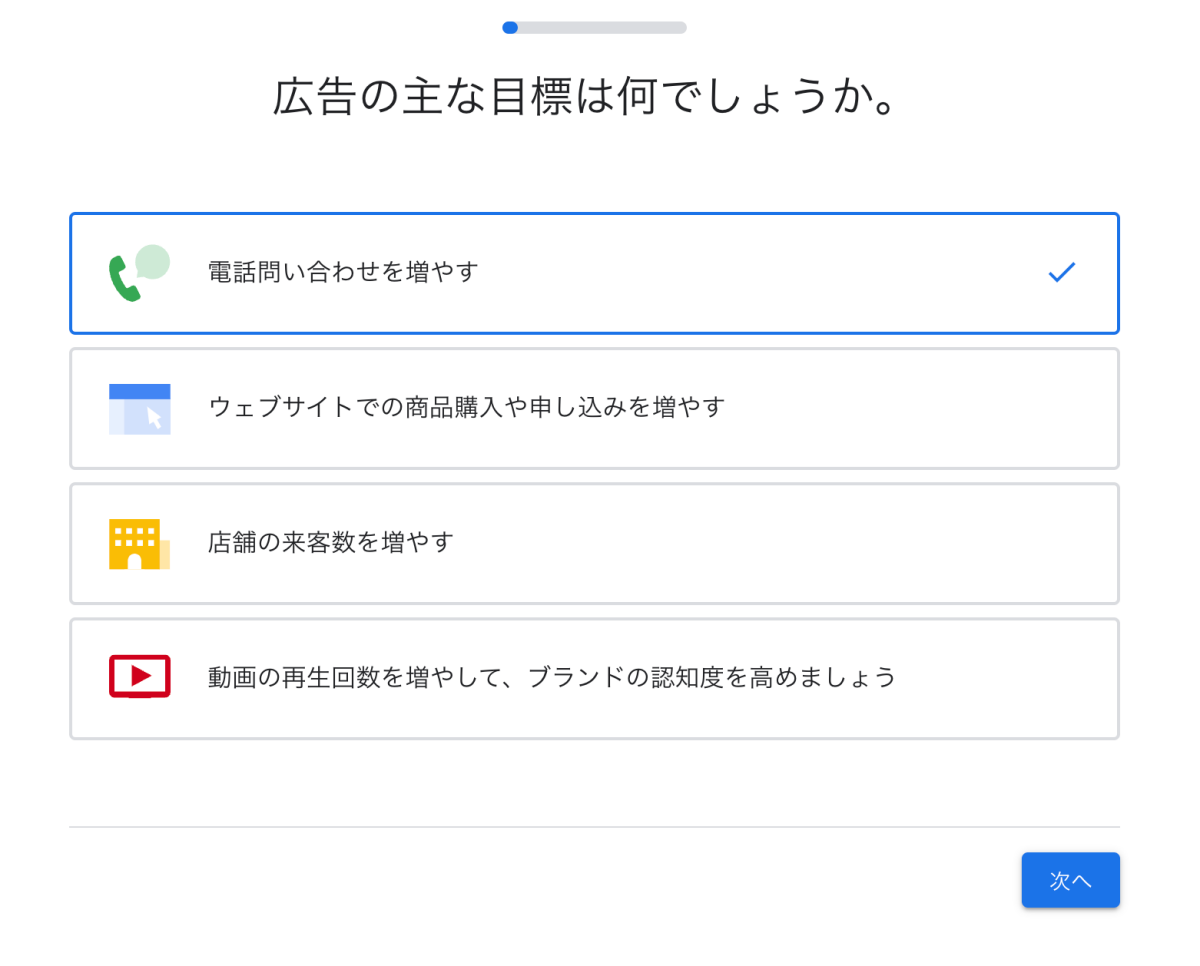Click the red play triangle symbol
This screenshot has height=966, width=1200.
[x=141, y=676]
